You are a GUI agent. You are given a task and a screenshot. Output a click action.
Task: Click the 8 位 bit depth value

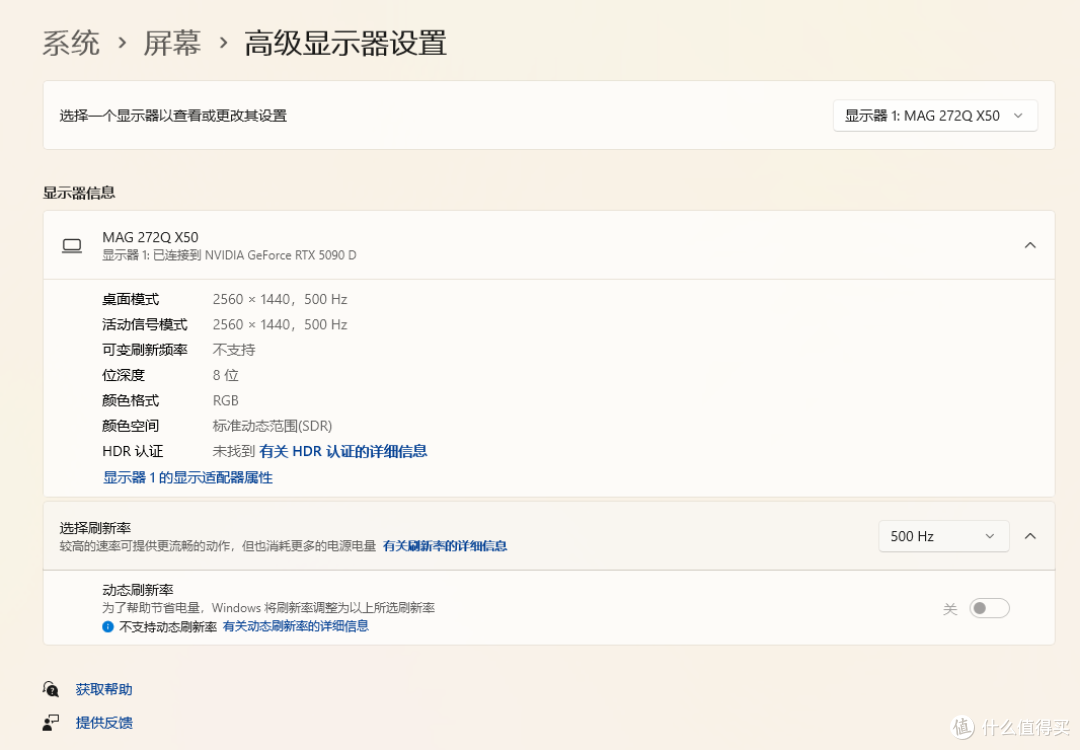225,375
